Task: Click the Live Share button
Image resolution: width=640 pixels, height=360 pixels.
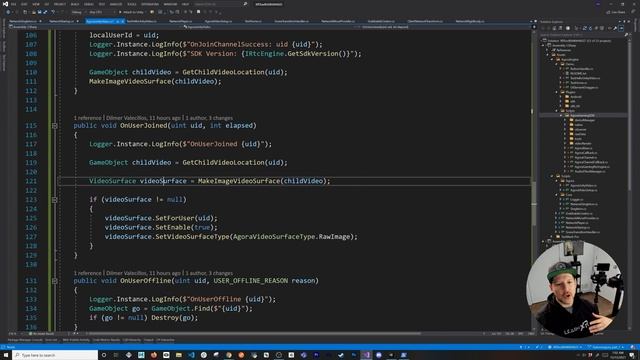Action: (616, 12)
